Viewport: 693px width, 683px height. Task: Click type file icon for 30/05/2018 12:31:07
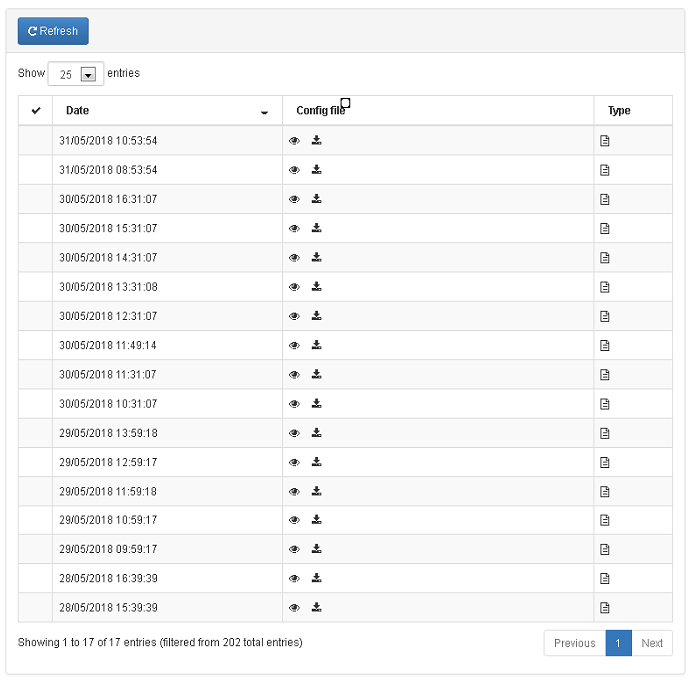605,316
